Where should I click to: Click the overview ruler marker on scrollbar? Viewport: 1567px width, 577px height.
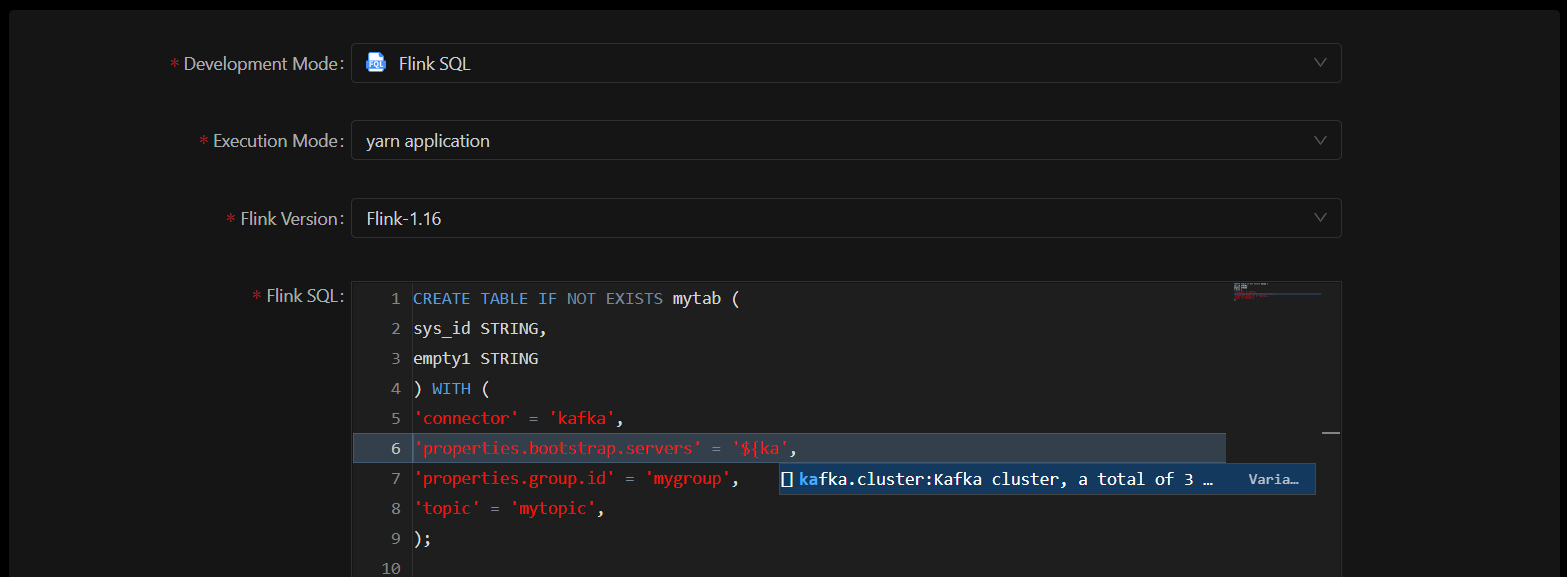(1330, 433)
